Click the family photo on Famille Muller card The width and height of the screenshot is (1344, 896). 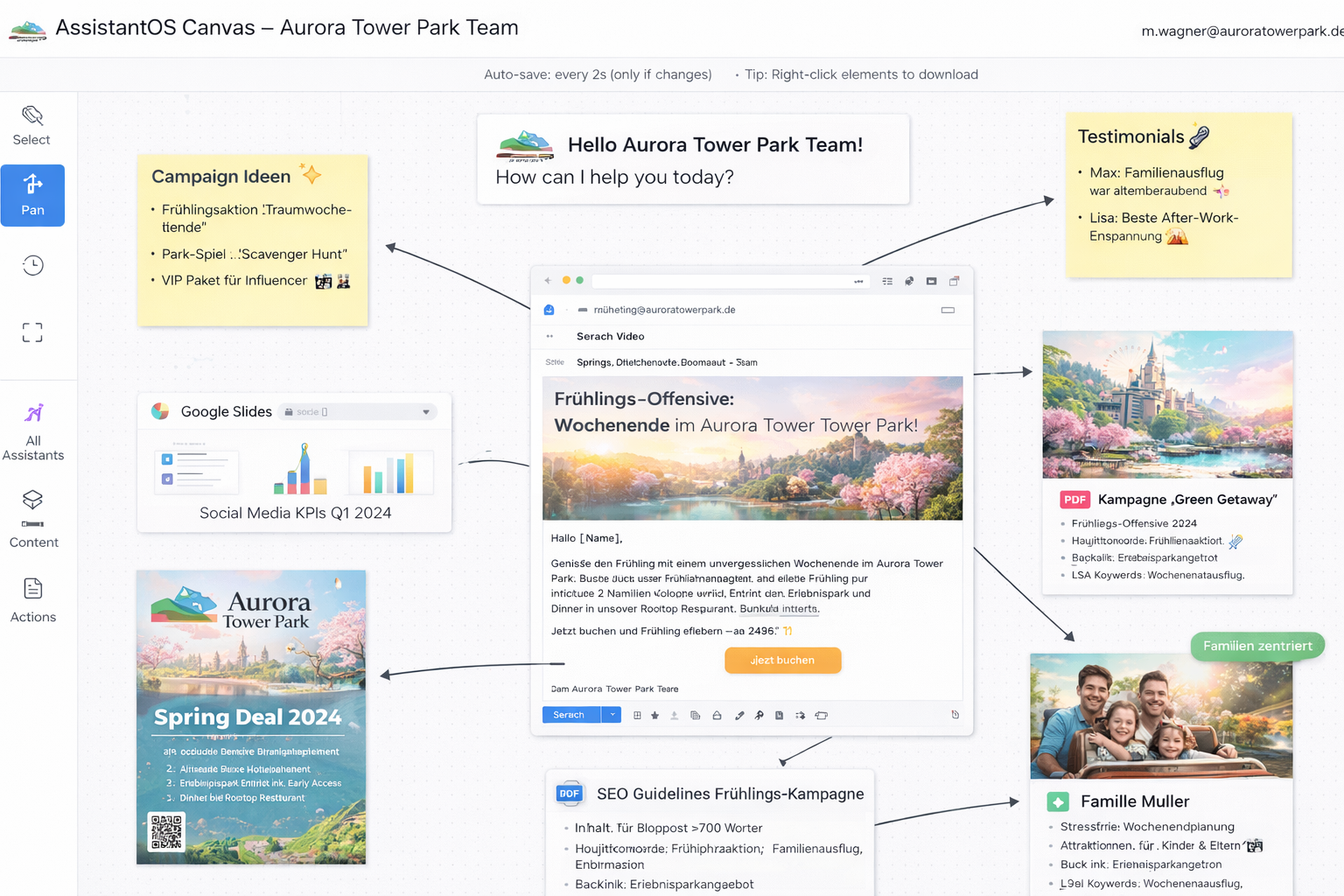coord(1161,716)
